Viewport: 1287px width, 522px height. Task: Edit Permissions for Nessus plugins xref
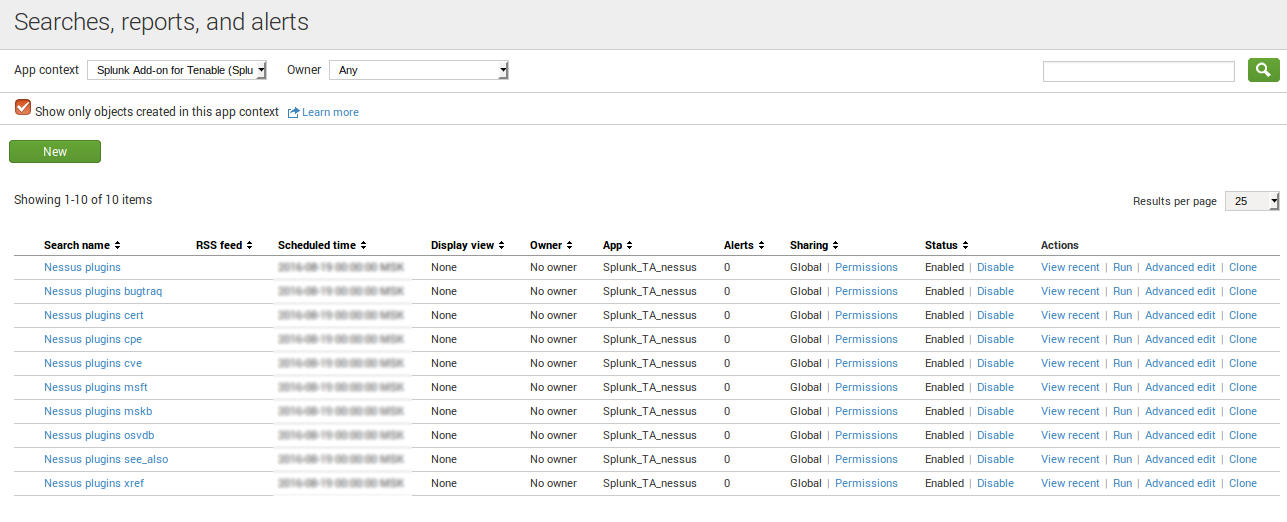[866, 484]
